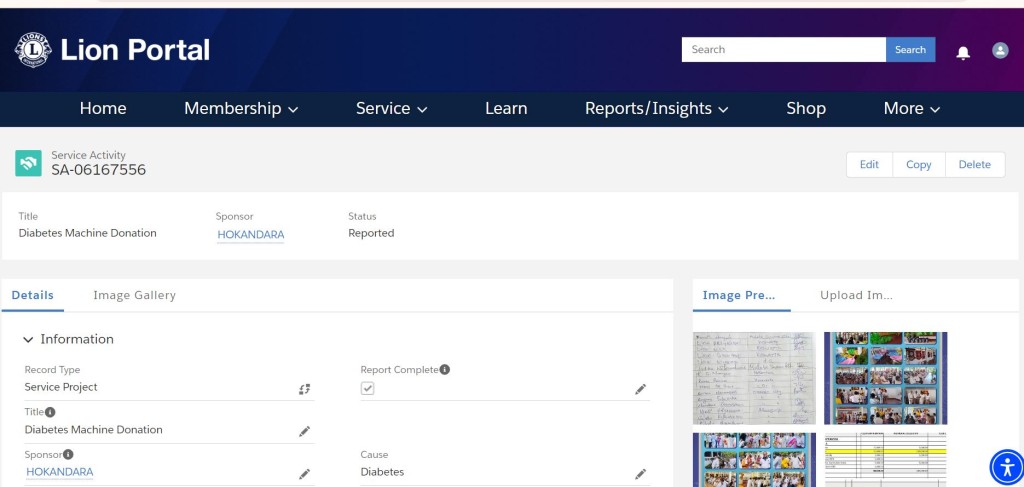Image resolution: width=1024 pixels, height=487 pixels.
Task: Go to Home in navigation
Action: 103,108
